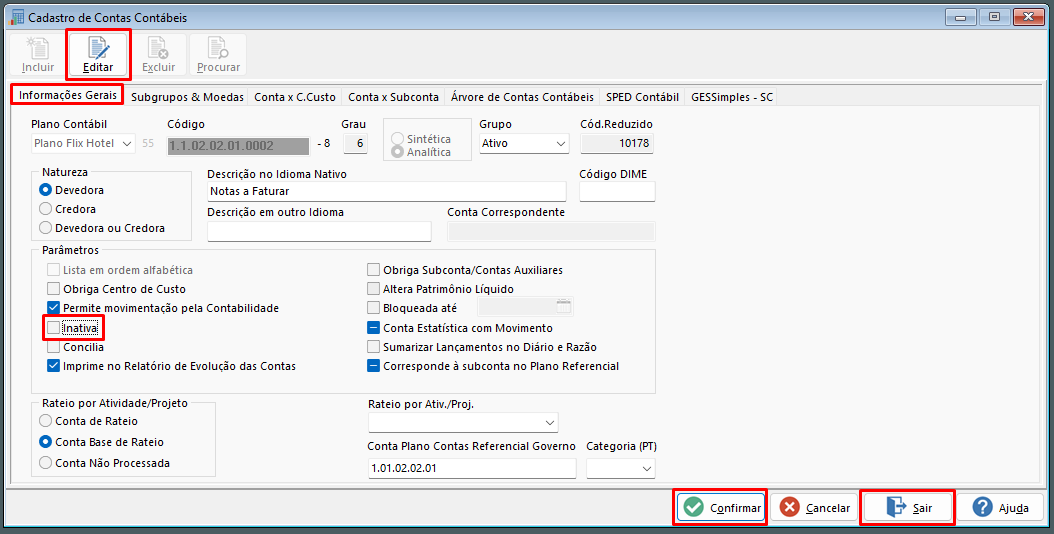Select the Analítica radio option
The height and width of the screenshot is (534, 1054).
pos(397,152)
